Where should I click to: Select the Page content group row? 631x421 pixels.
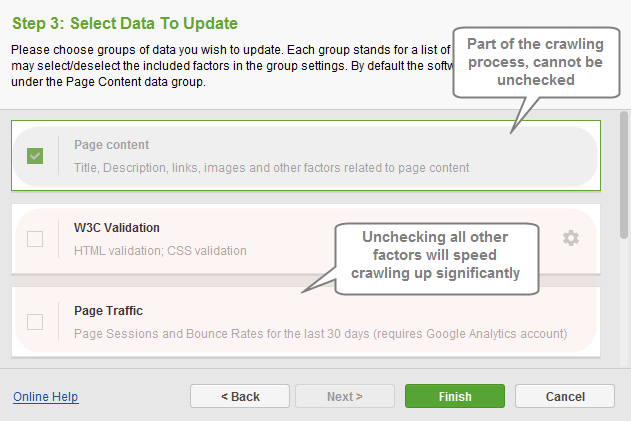pos(306,156)
